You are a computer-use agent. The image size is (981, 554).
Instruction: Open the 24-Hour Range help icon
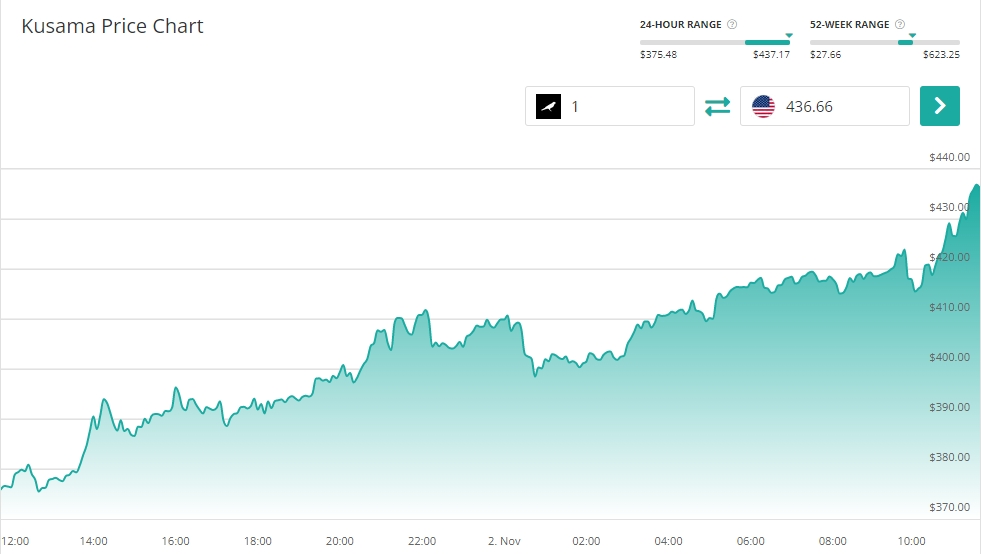tap(732, 24)
